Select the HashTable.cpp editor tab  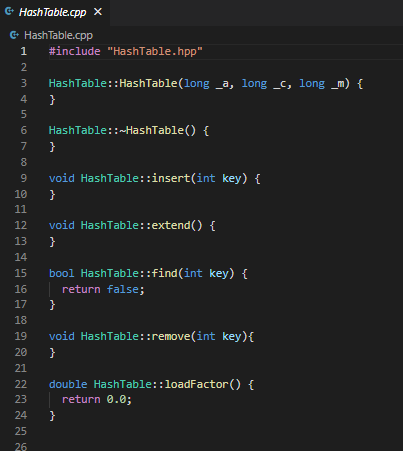point(55,12)
